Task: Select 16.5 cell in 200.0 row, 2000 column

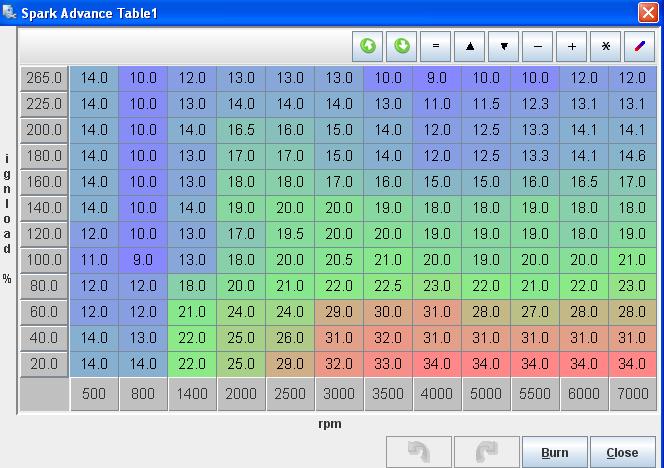Action: click(x=241, y=130)
